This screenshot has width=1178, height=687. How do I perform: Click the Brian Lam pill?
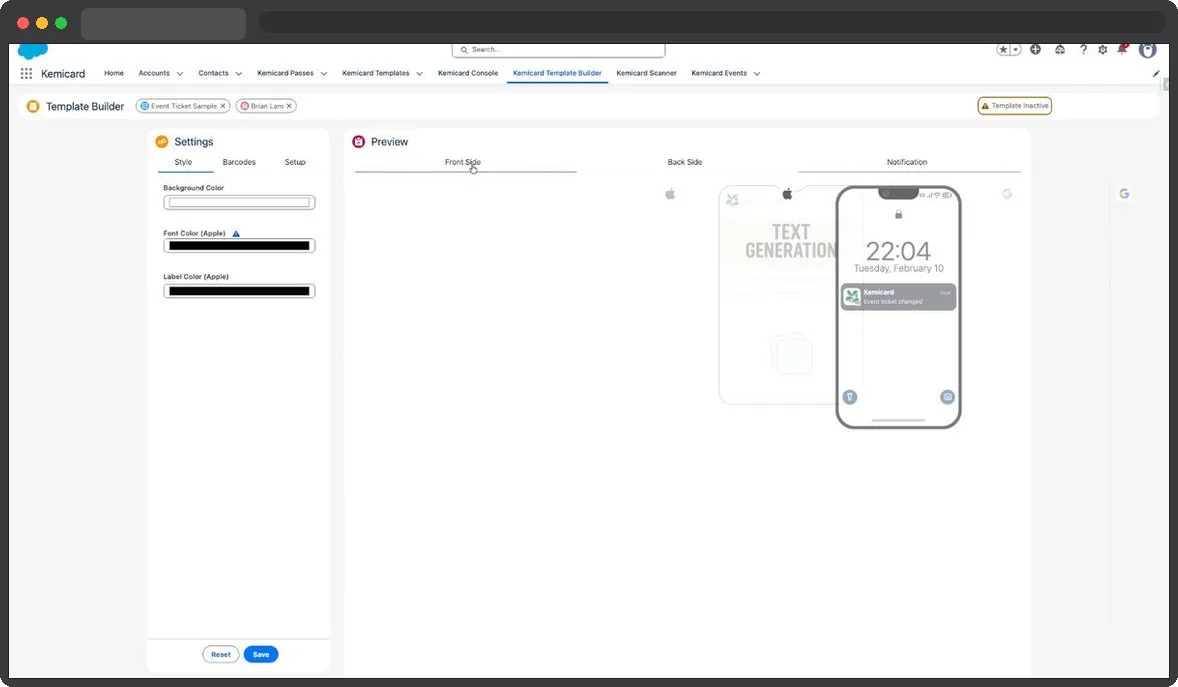(x=266, y=106)
